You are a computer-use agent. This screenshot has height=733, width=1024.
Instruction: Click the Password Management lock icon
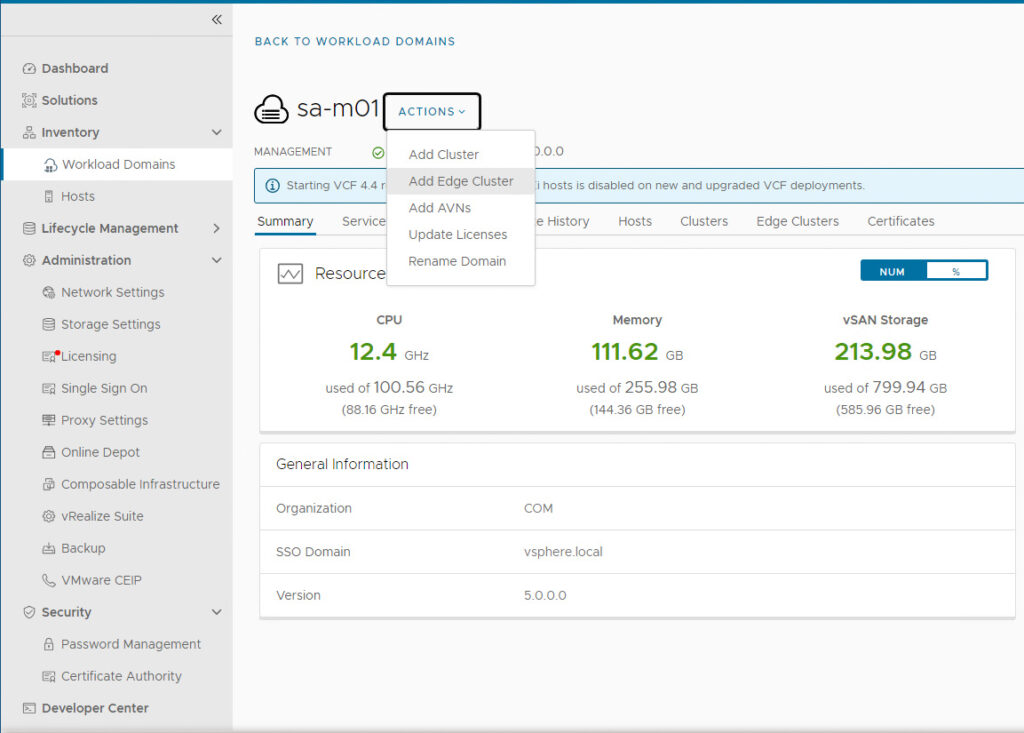[x=48, y=644]
